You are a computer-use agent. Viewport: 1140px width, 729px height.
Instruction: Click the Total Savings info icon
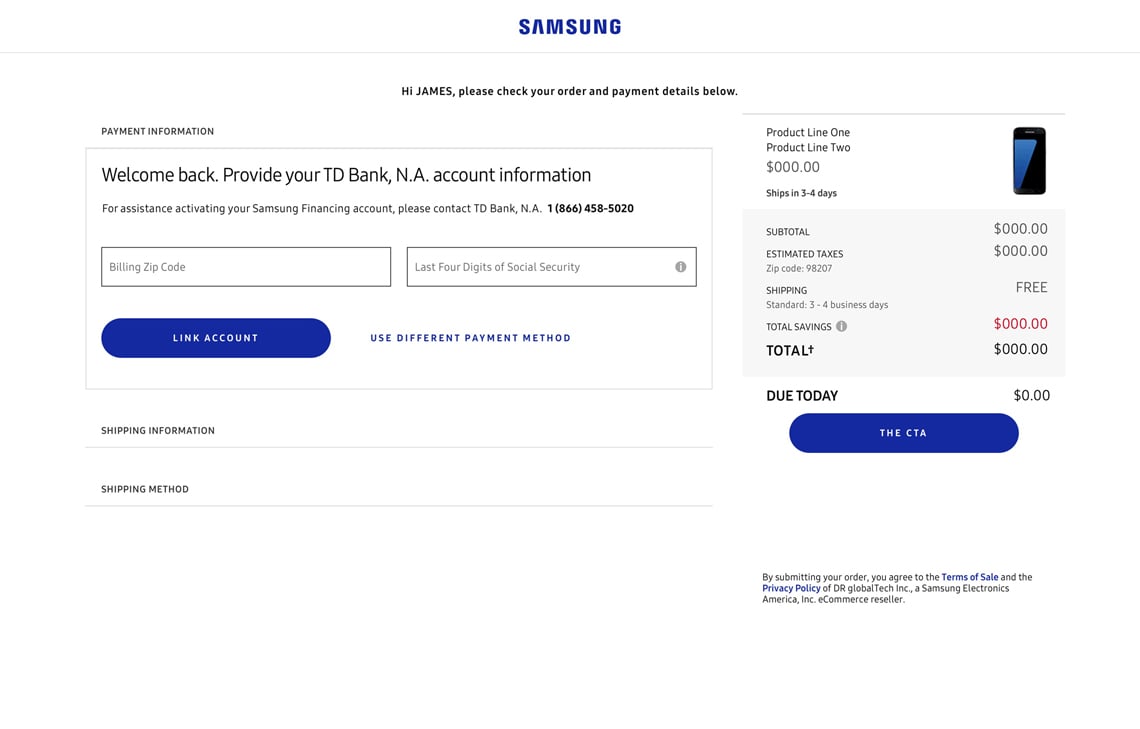pos(841,326)
